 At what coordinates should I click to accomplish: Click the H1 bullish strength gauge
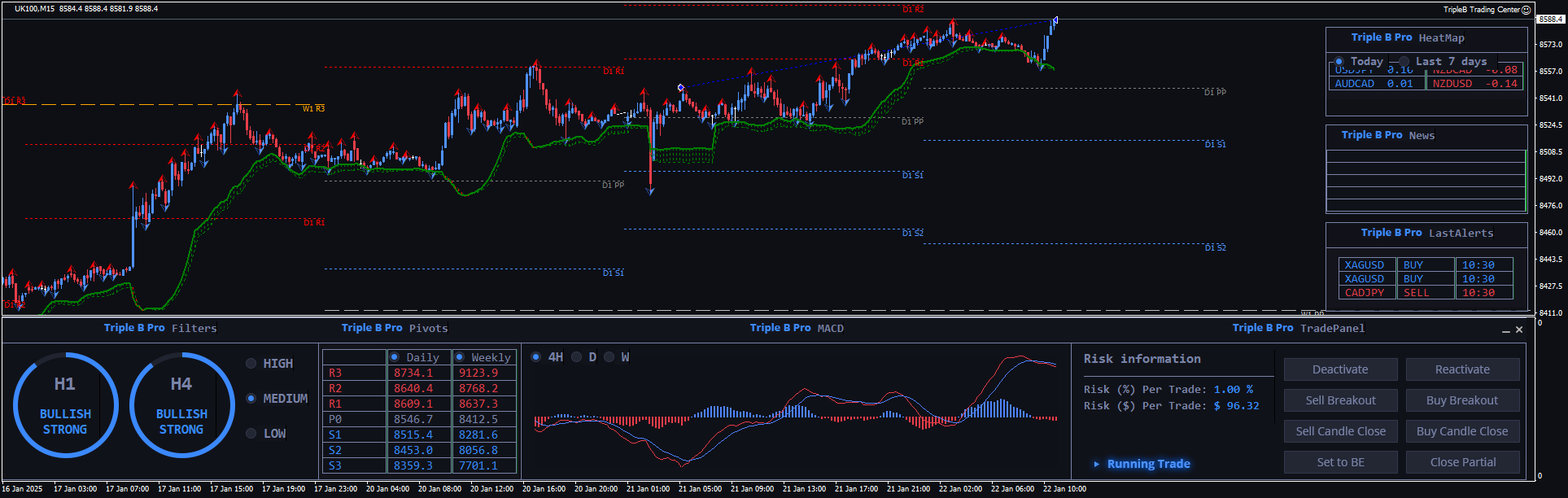point(65,404)
